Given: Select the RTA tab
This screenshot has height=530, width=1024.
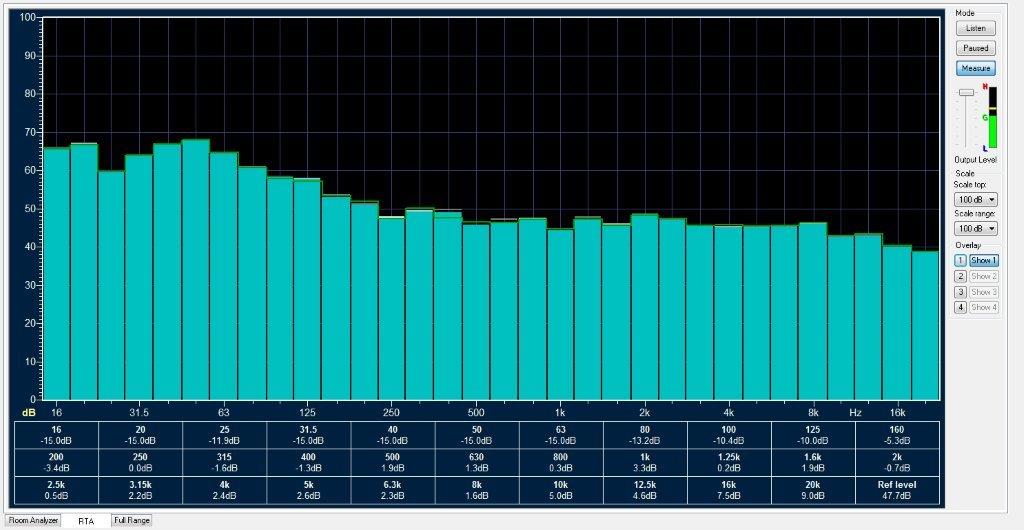Looking at the screenshot, I should [86, 520].
